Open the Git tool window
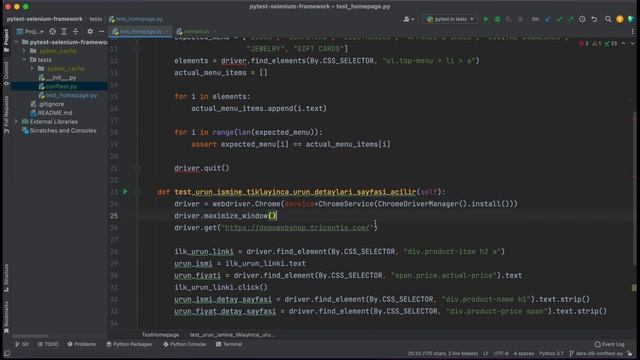Viewport: 640px width, 360px height. tap(22, 344)
